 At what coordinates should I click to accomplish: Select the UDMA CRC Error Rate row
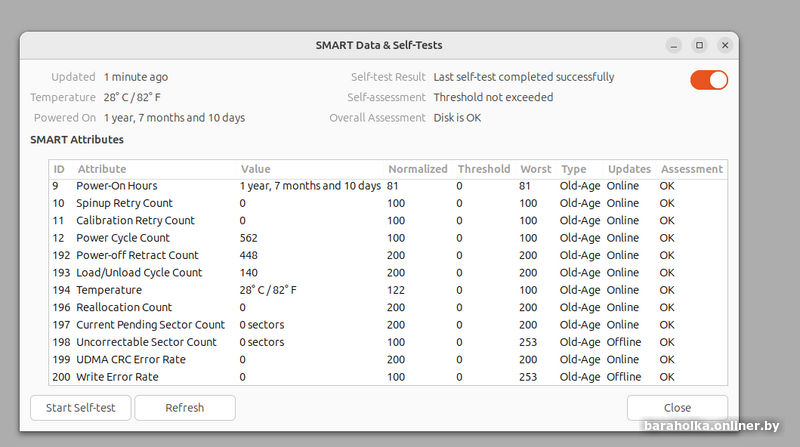pos(131,360)
